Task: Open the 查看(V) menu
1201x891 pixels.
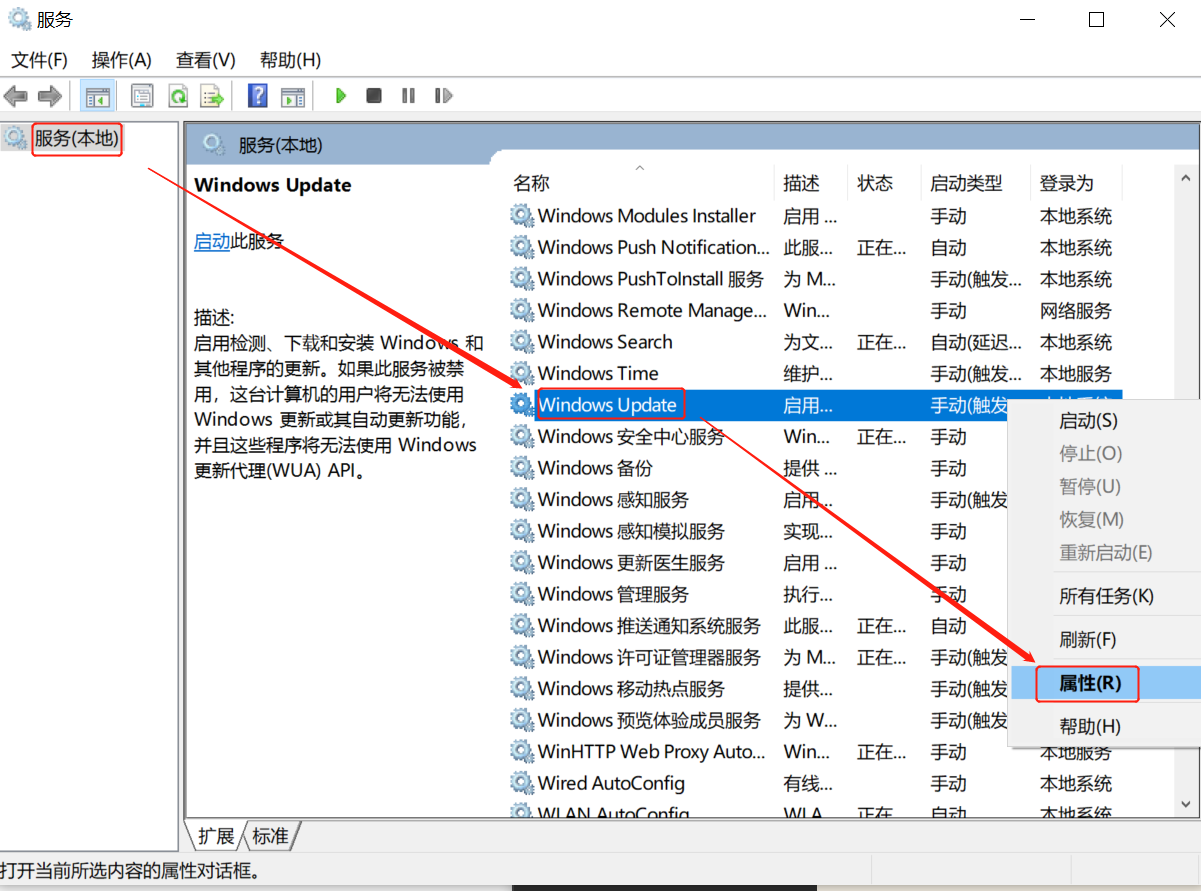Action: pyautogui.click(x=205, y=60)
